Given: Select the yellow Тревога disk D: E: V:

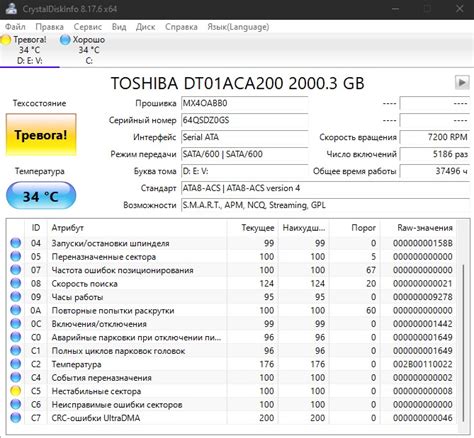Looking at the screenshot, I should click(x=25, y=50).
